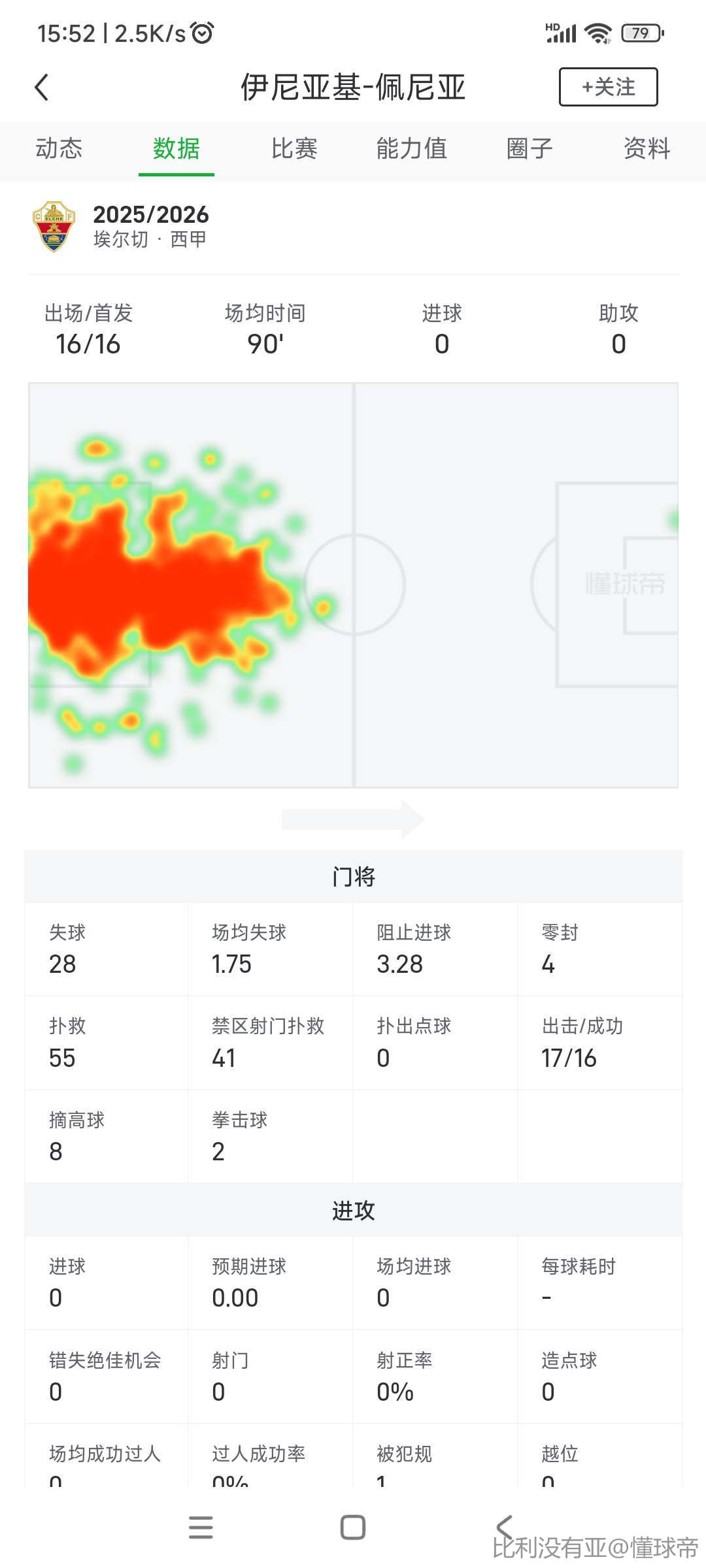Tap the 2025/2026 season title
Image resolution: width=706 pixels, height=1568 pixels.
point(150,214)
